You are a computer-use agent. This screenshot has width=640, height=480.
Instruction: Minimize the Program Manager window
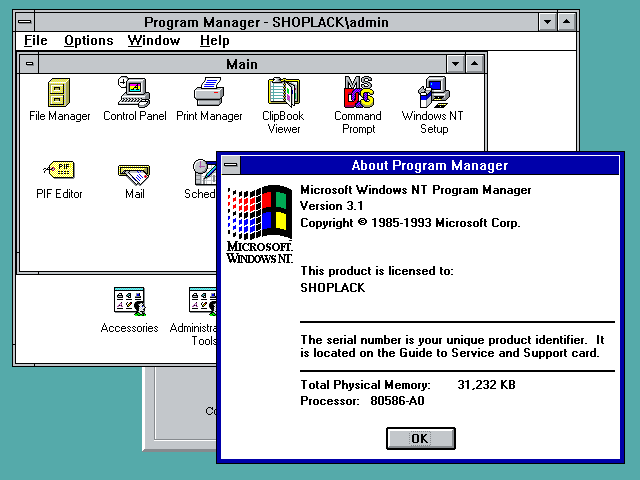click(547, 22)
